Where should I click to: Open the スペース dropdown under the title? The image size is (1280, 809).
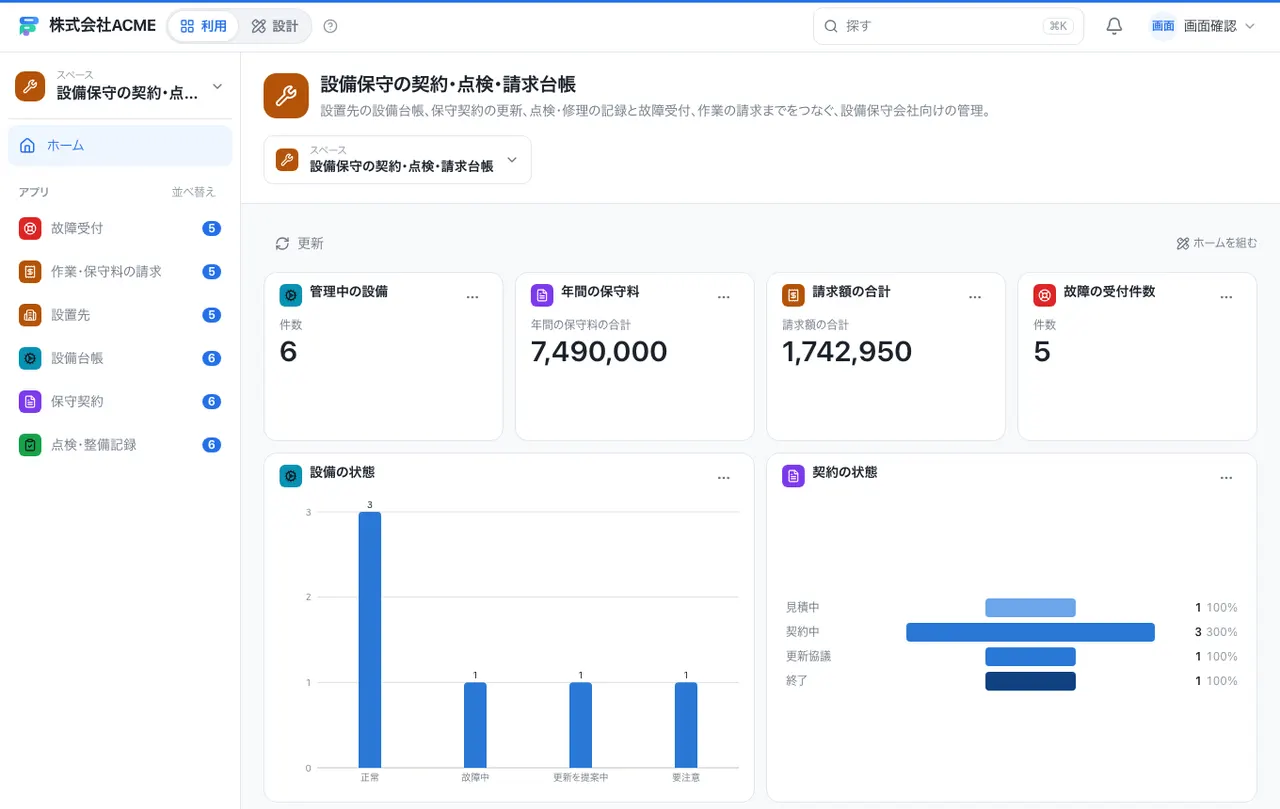tap(398, 160)
